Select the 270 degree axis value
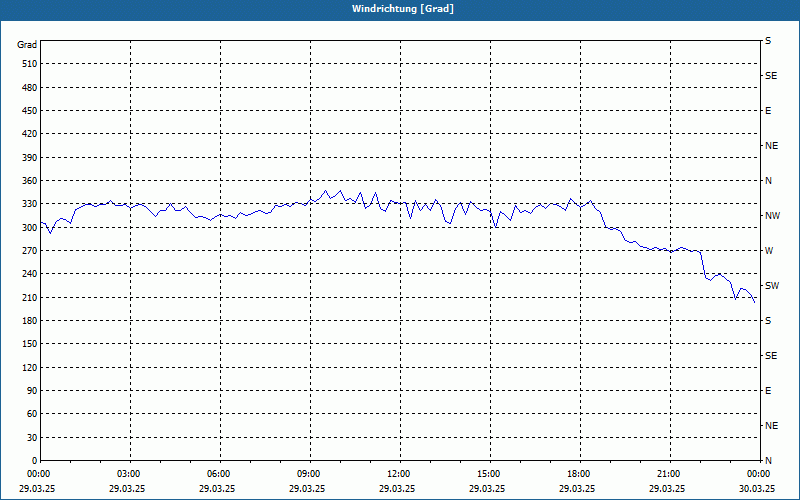 30,251
